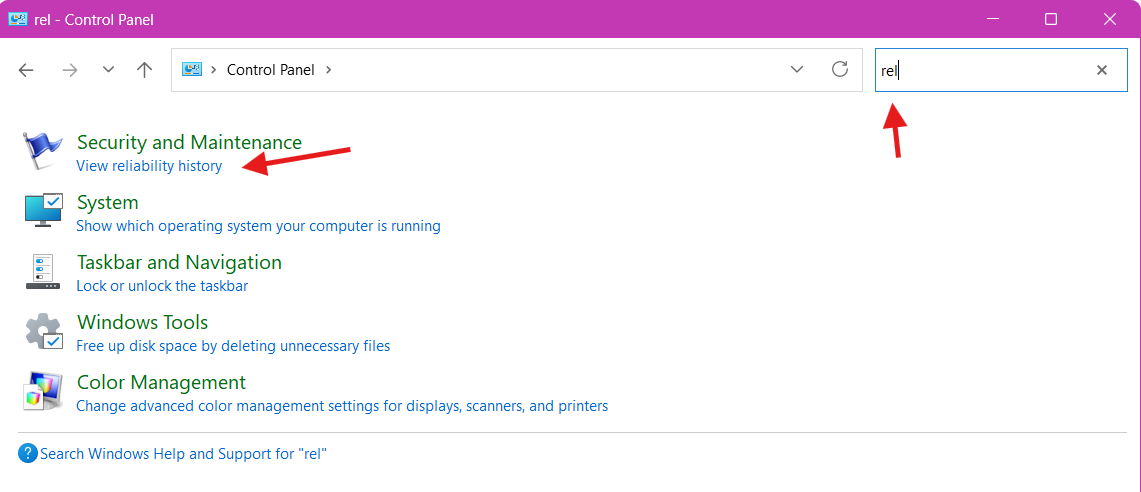Click the Taskbar and Navigation icon
The height and width of the screenshot is (492, 1141).
tap(44, 271)
